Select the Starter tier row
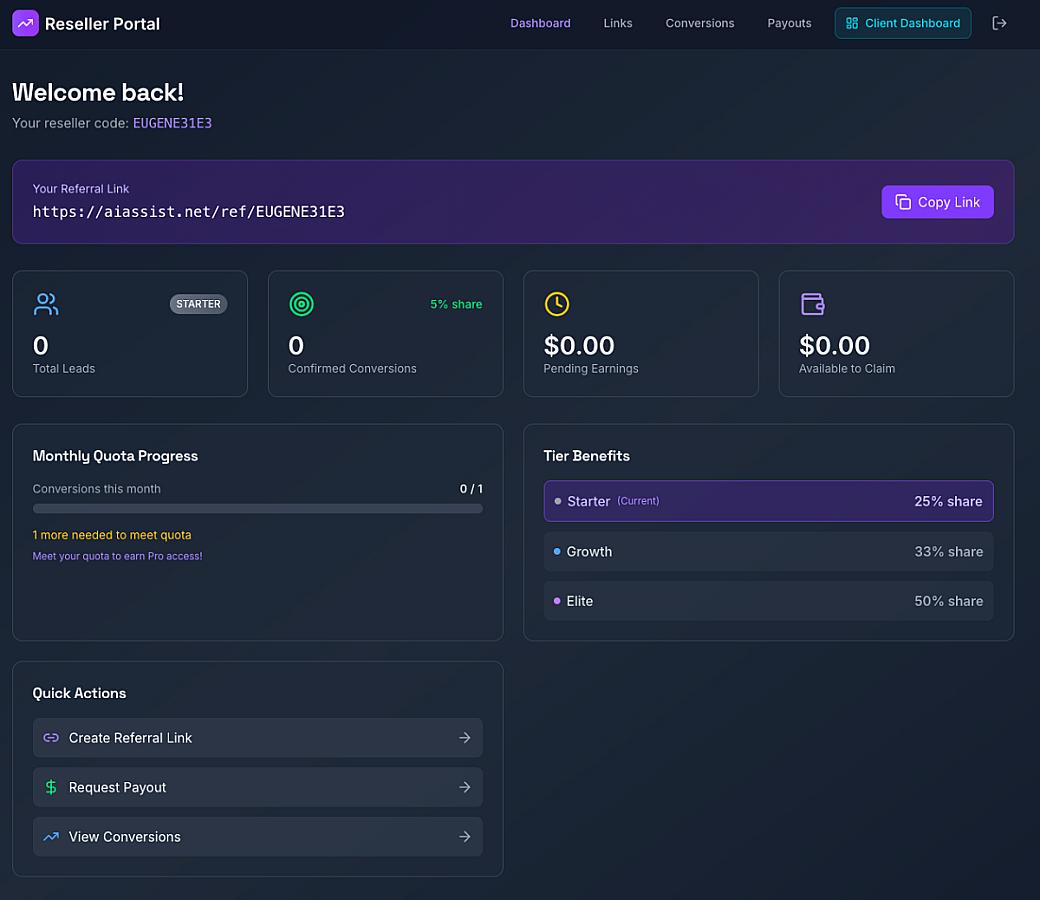 pyautogui.click(x=768, y=501)
